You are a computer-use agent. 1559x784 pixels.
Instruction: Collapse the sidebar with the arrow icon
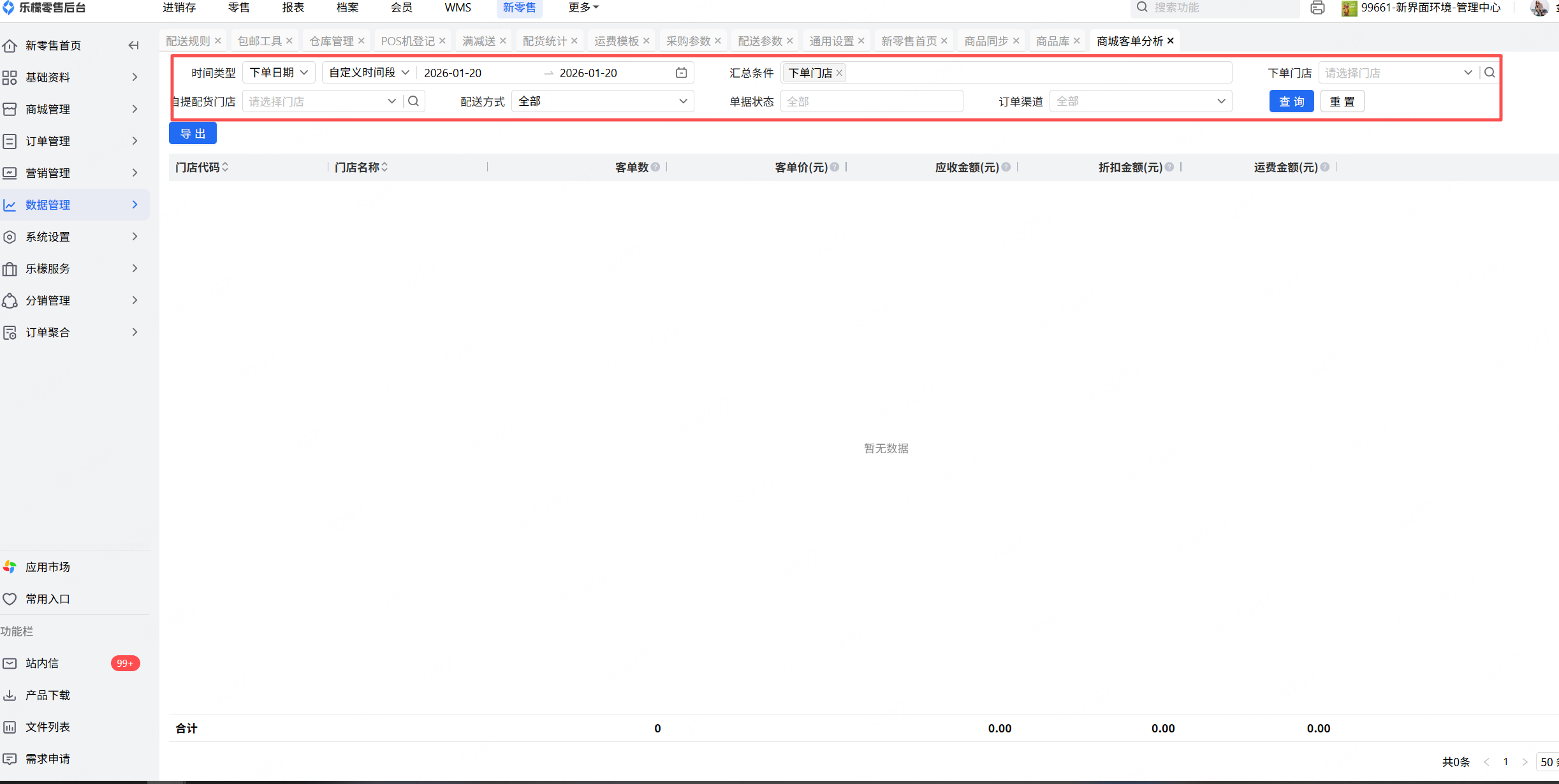(133, 45)
